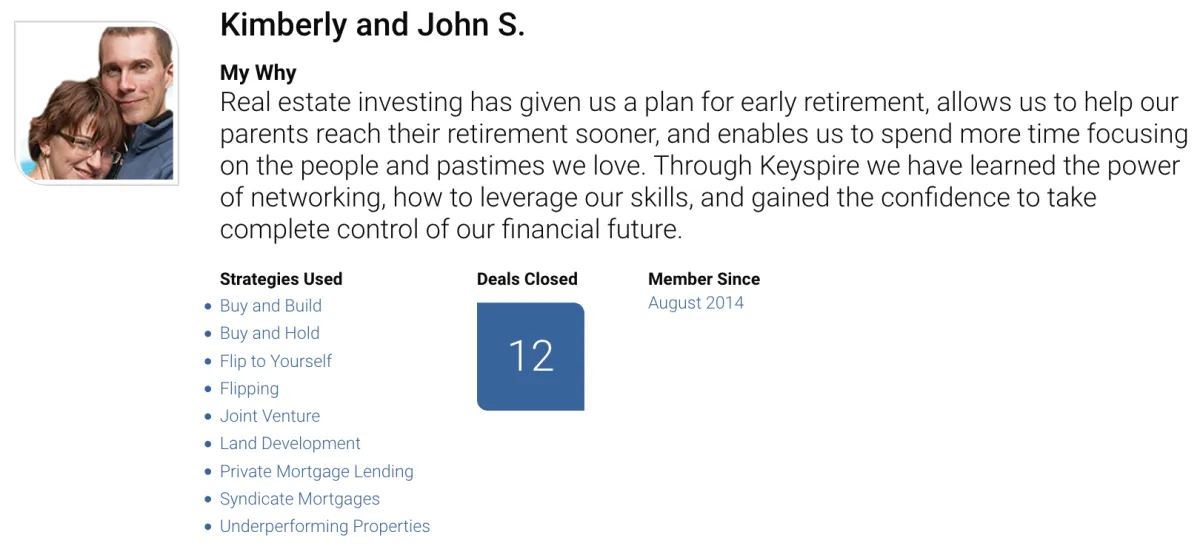This screenshot has width=1200, height=549.
Task: Select the Flip to Yourself strategy
Action: pos(276,361)
